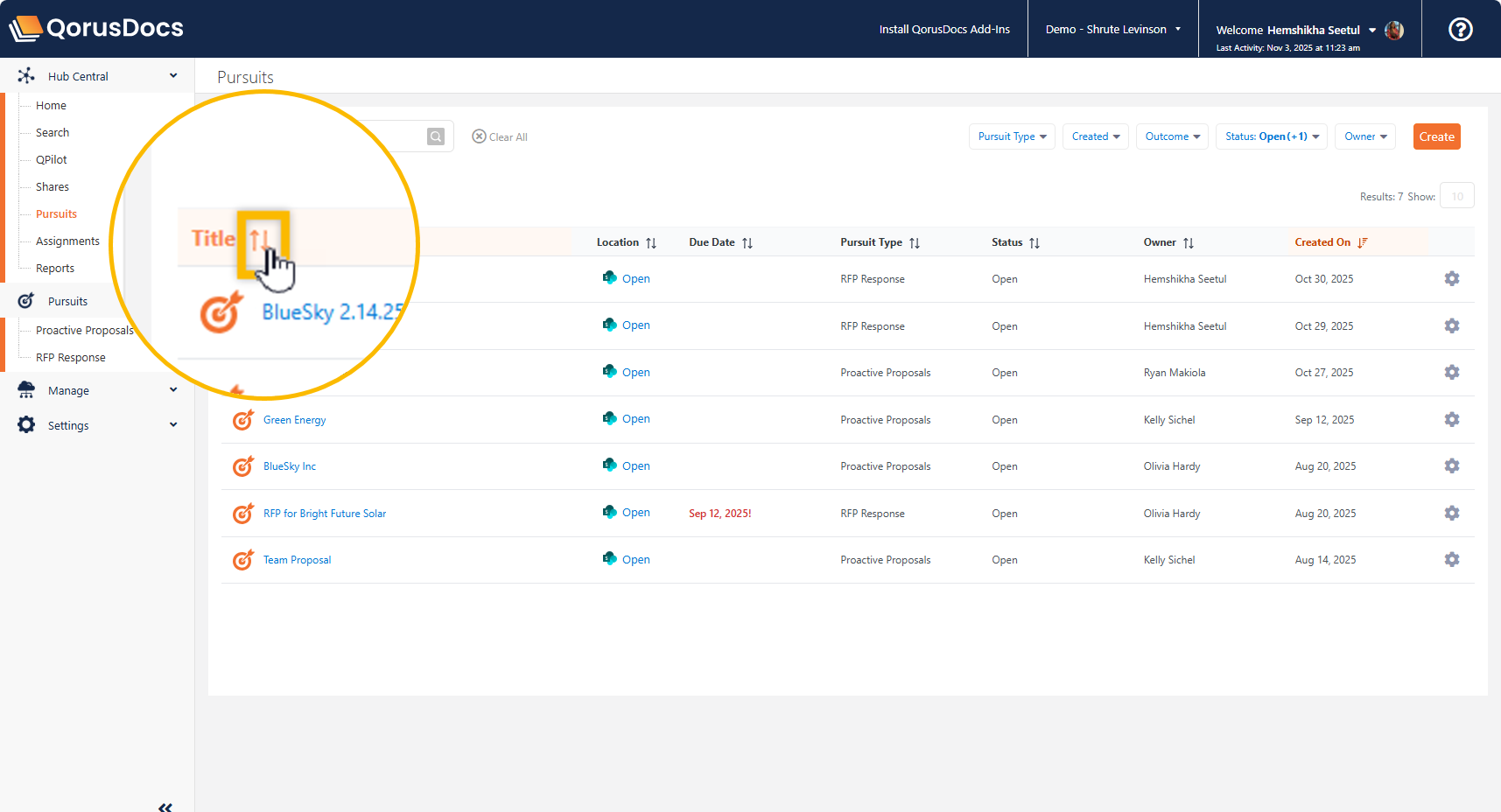Click the Green Energy pursuit target icon
The image size is (1501, 812).
click(242, 420)
